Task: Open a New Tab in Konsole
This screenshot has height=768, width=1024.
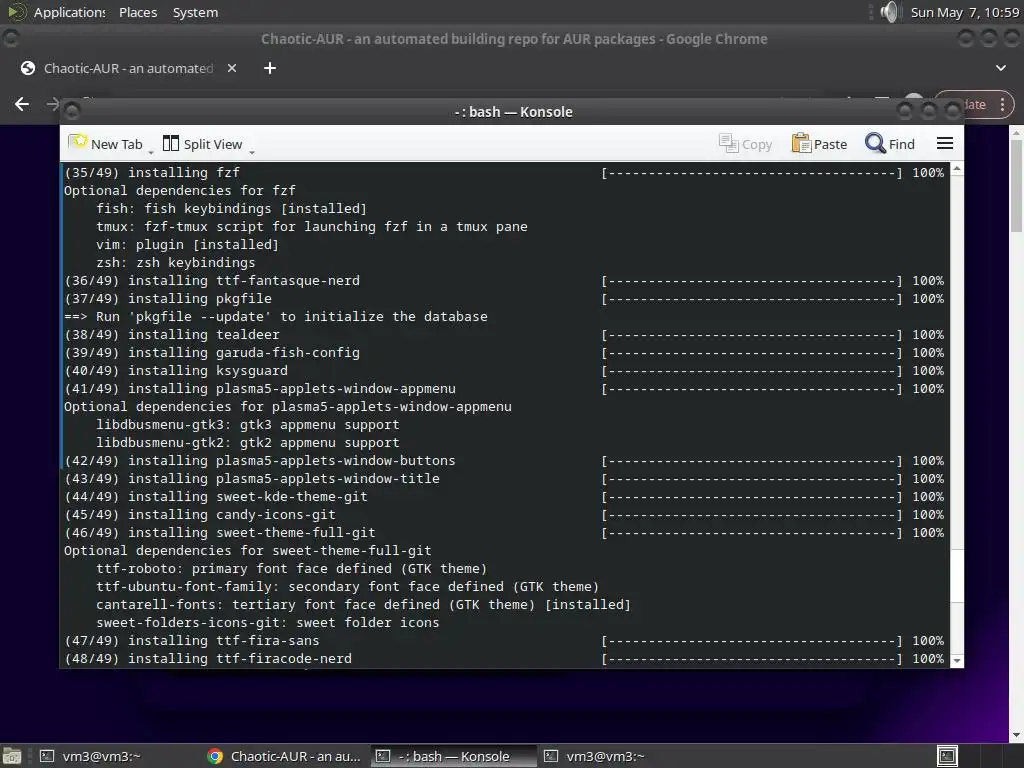Action: pyautogui.click(x=106, y=144)
